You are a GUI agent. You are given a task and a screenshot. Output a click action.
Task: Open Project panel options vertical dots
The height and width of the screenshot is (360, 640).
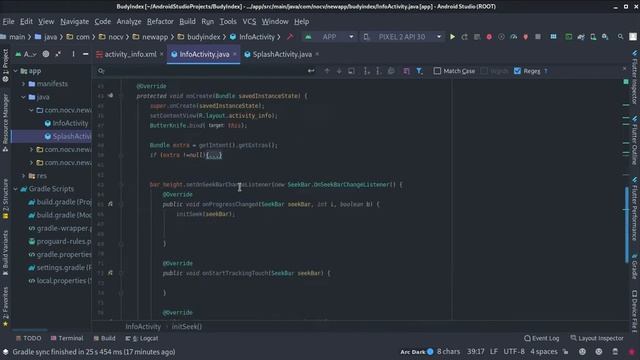pos(73,54)
